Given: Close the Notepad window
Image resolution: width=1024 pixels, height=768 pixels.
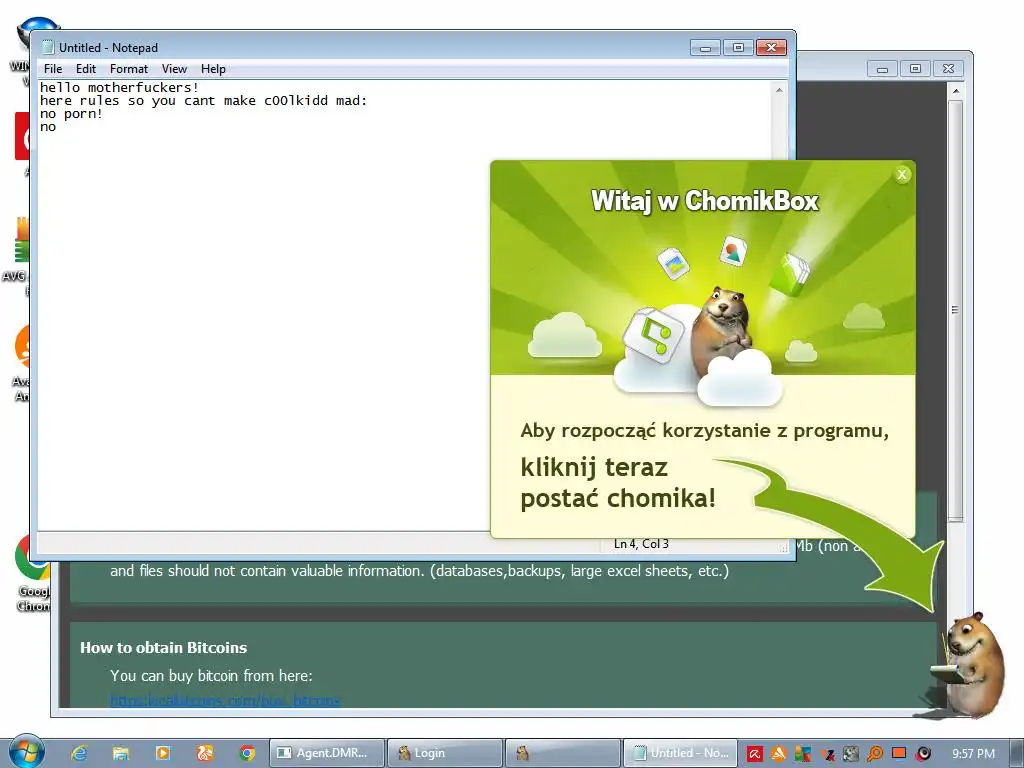Looking at the screenshot, I should [x=771, y=48].
